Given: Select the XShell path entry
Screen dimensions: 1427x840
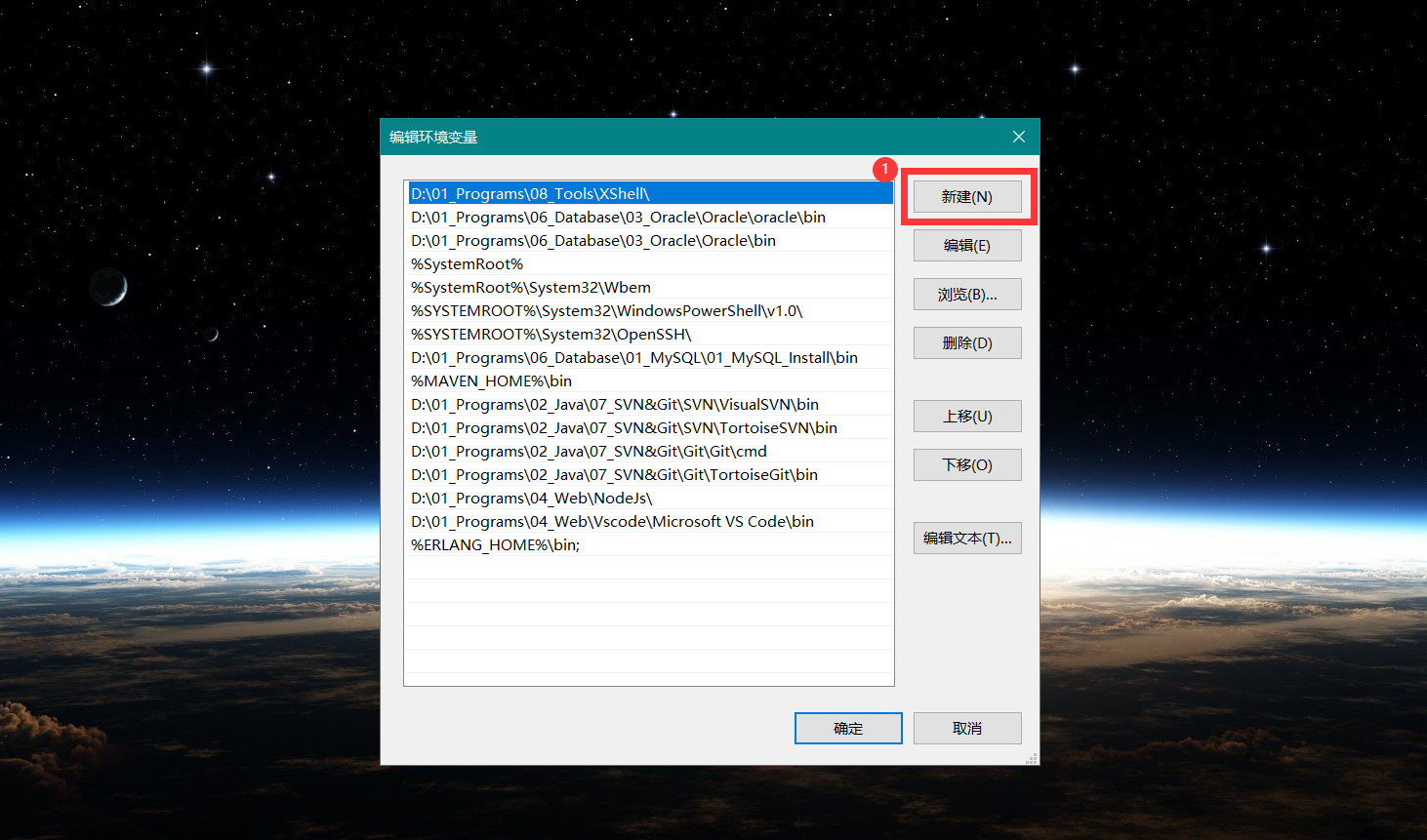Looking at the screenshot, I should tap(530, 194).
